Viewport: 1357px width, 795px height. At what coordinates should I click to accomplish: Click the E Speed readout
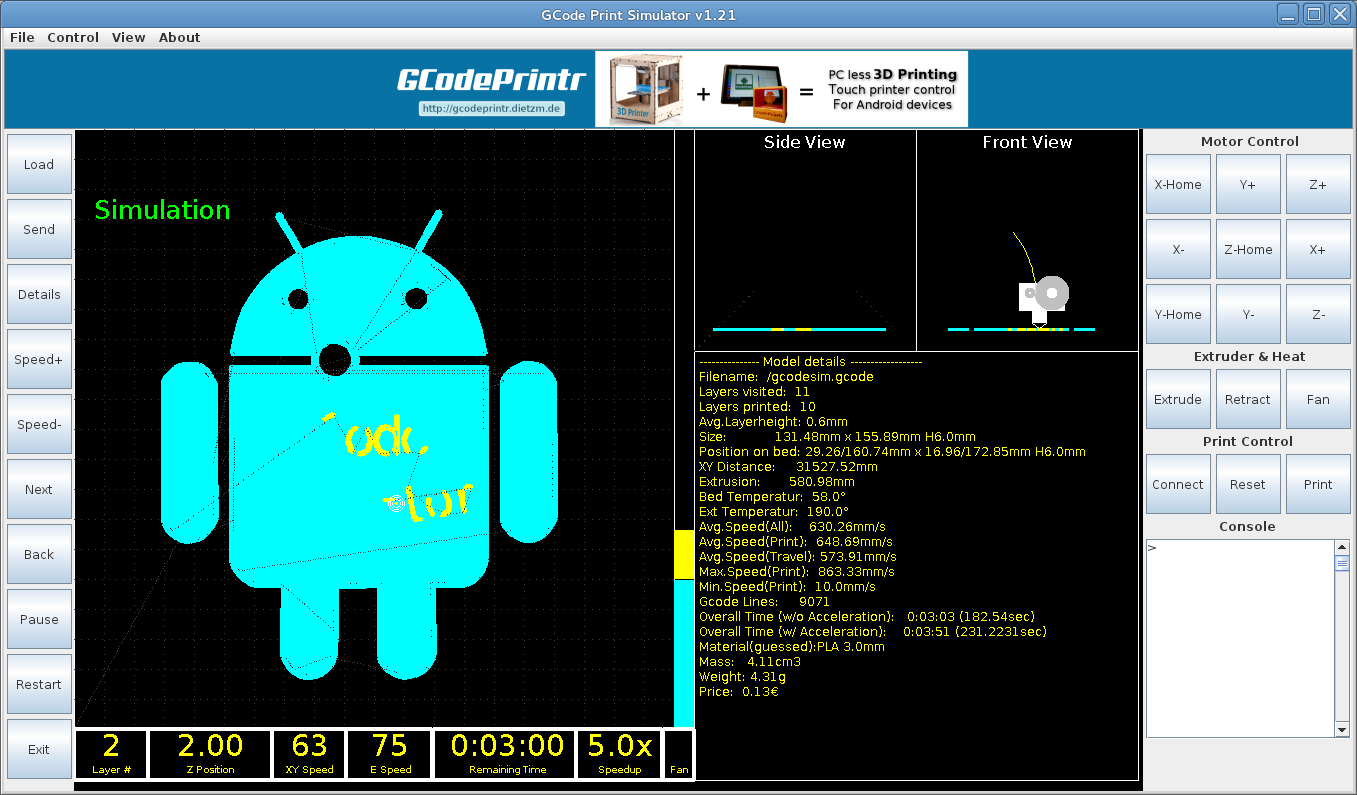(x=389, y=754)
